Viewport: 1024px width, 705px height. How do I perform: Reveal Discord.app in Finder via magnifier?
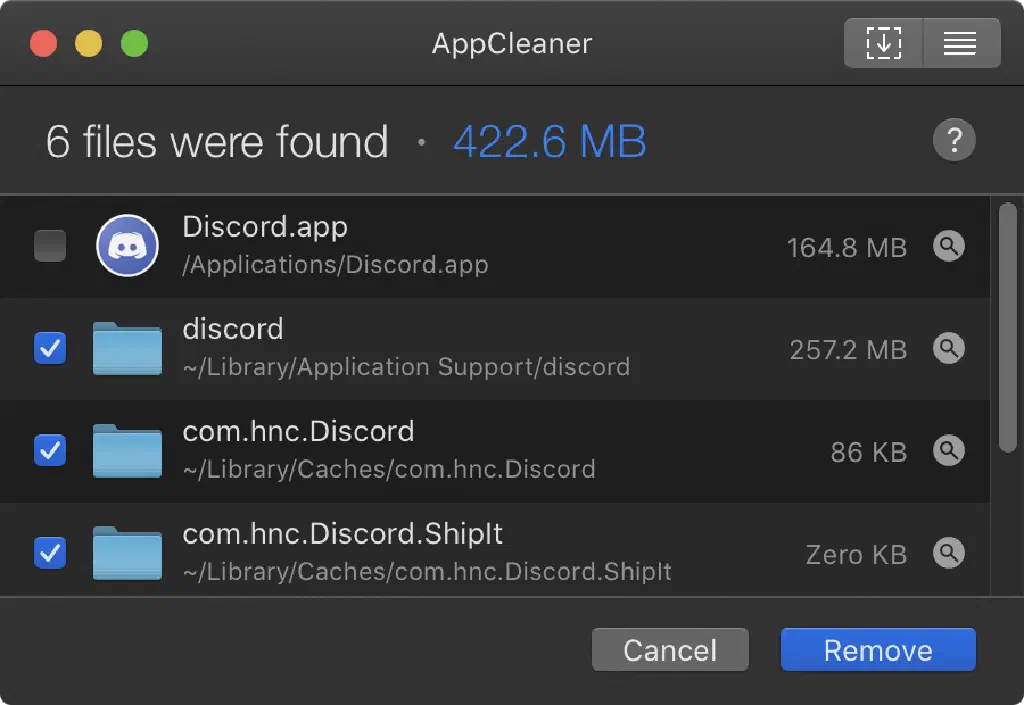click(948, 246)
